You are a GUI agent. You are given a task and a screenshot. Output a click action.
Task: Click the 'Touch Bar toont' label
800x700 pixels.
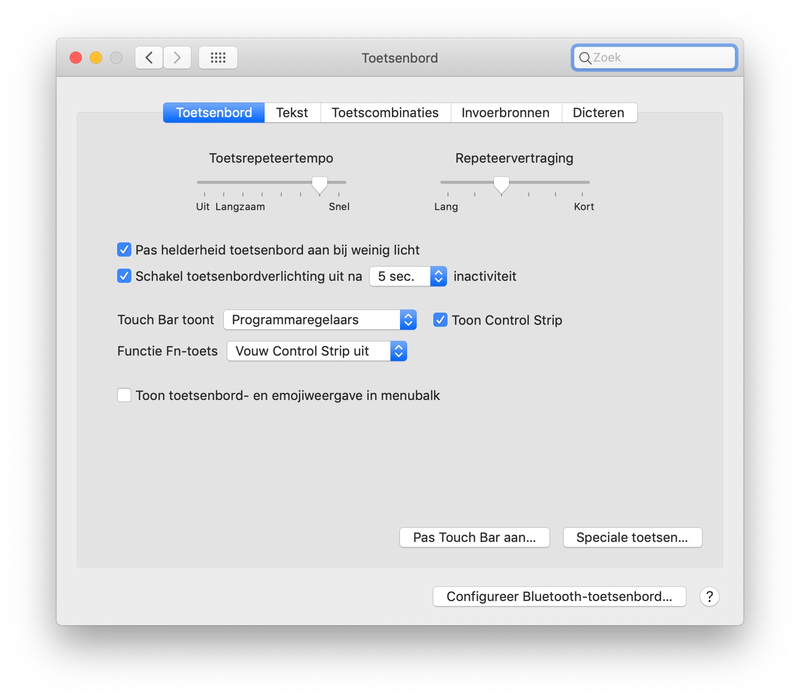(166, 320)
